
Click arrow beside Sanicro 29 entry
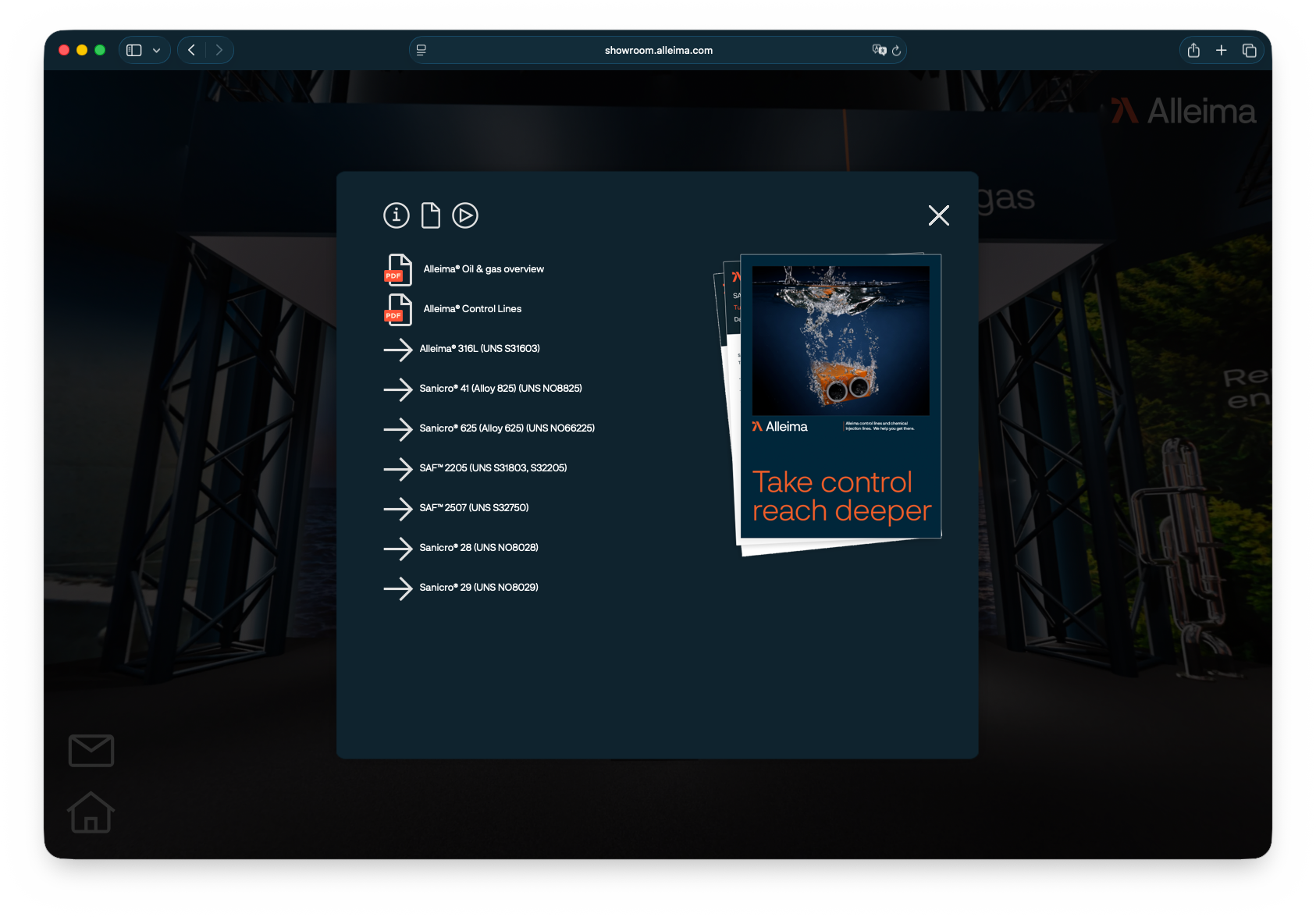click(398, 588)
